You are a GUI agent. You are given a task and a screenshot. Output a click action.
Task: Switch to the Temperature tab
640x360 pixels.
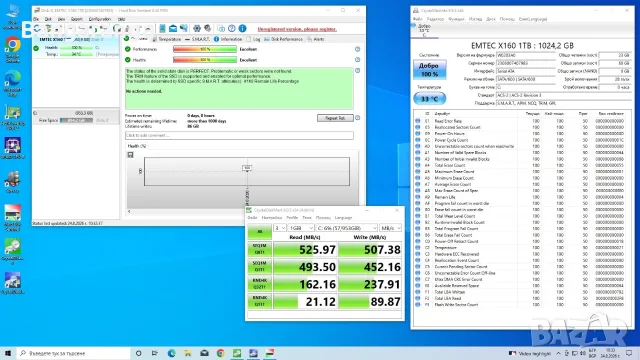tap(167, 39)
